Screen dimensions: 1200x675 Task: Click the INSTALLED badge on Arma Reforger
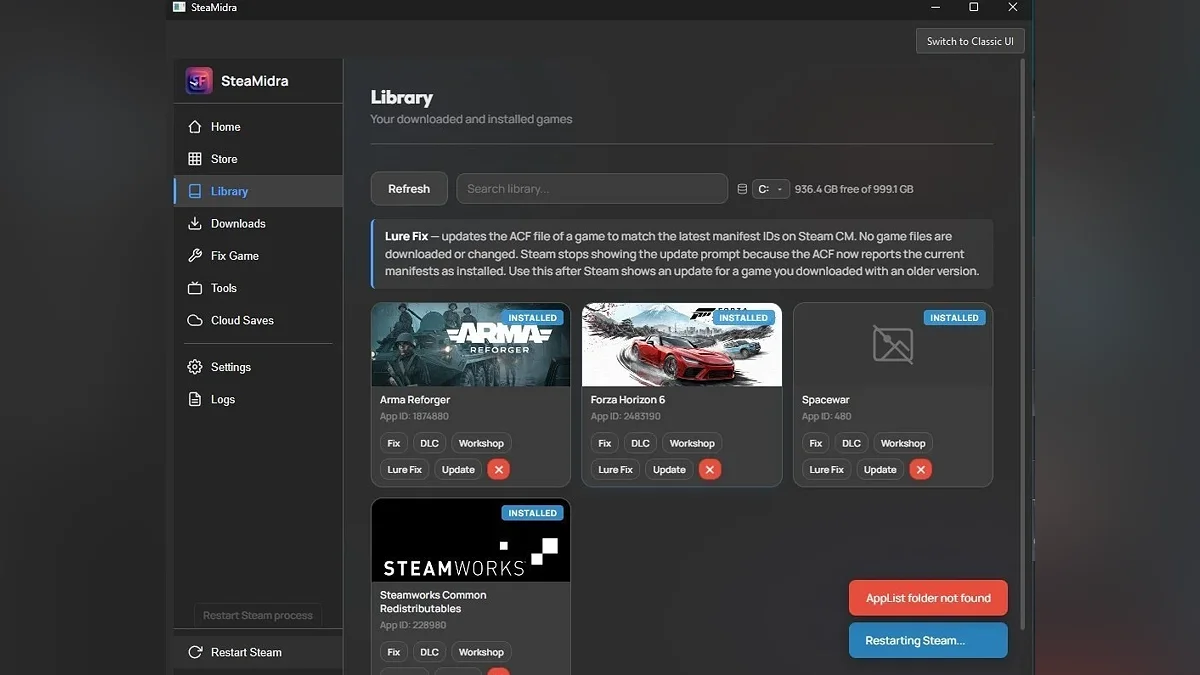click(533, 318)
